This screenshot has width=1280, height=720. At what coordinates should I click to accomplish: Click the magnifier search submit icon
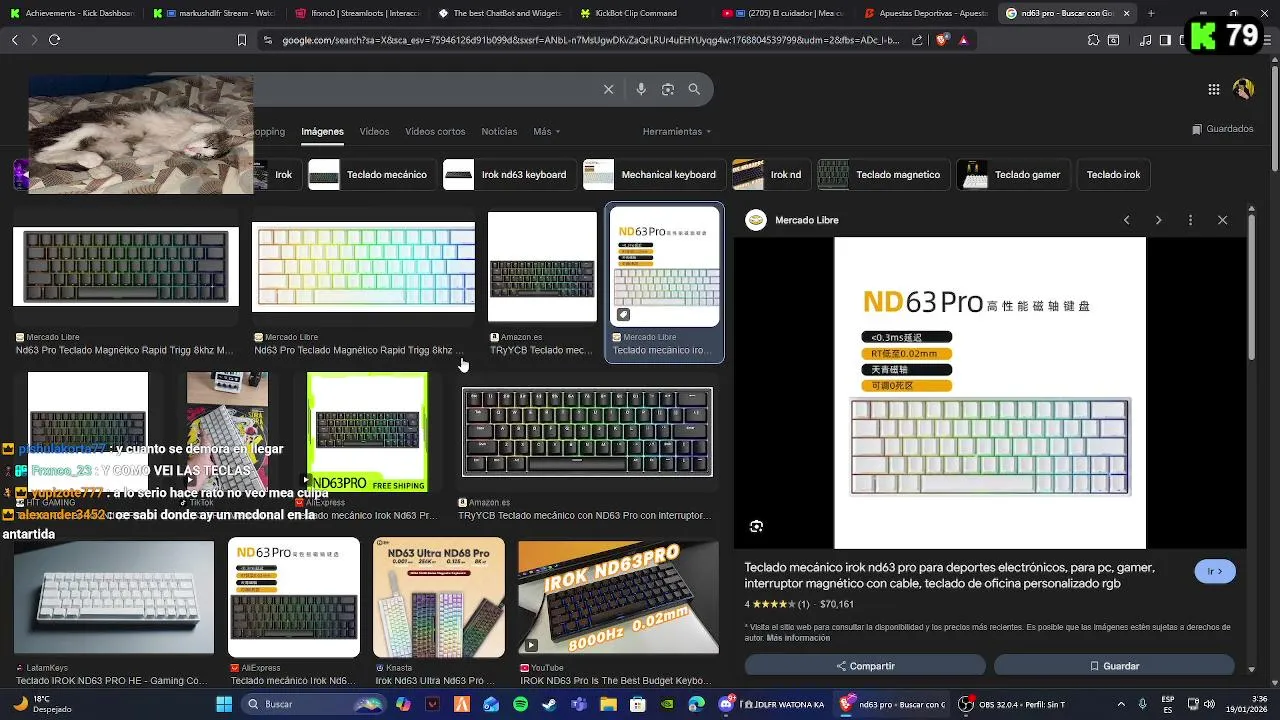[x=694, y=89]
